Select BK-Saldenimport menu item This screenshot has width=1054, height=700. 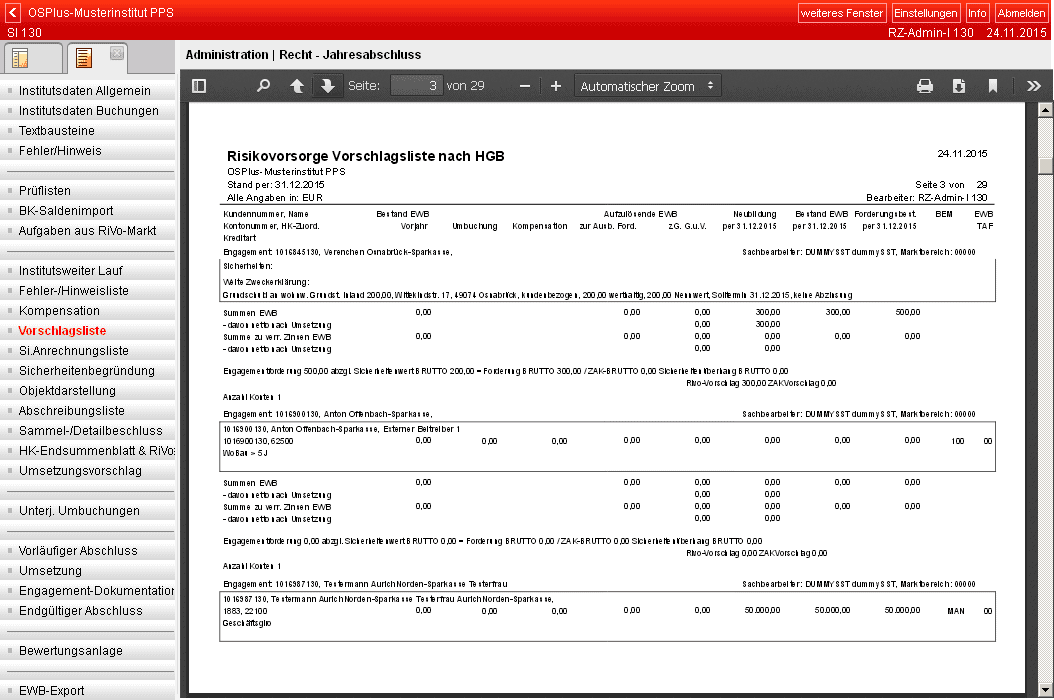click(87, 211)
